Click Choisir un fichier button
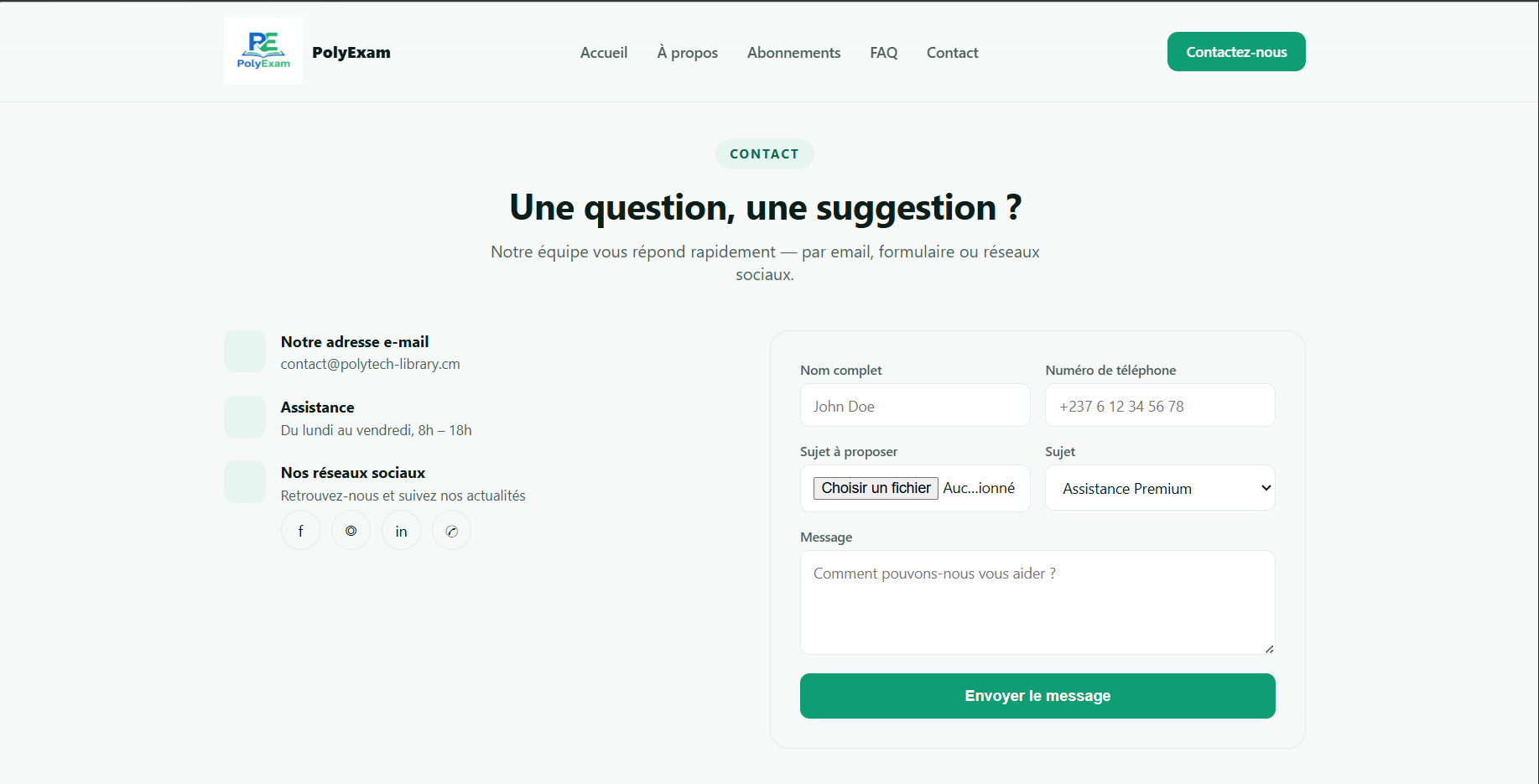The height and width of the screenshot is (784, 1539). click(876, 488)
